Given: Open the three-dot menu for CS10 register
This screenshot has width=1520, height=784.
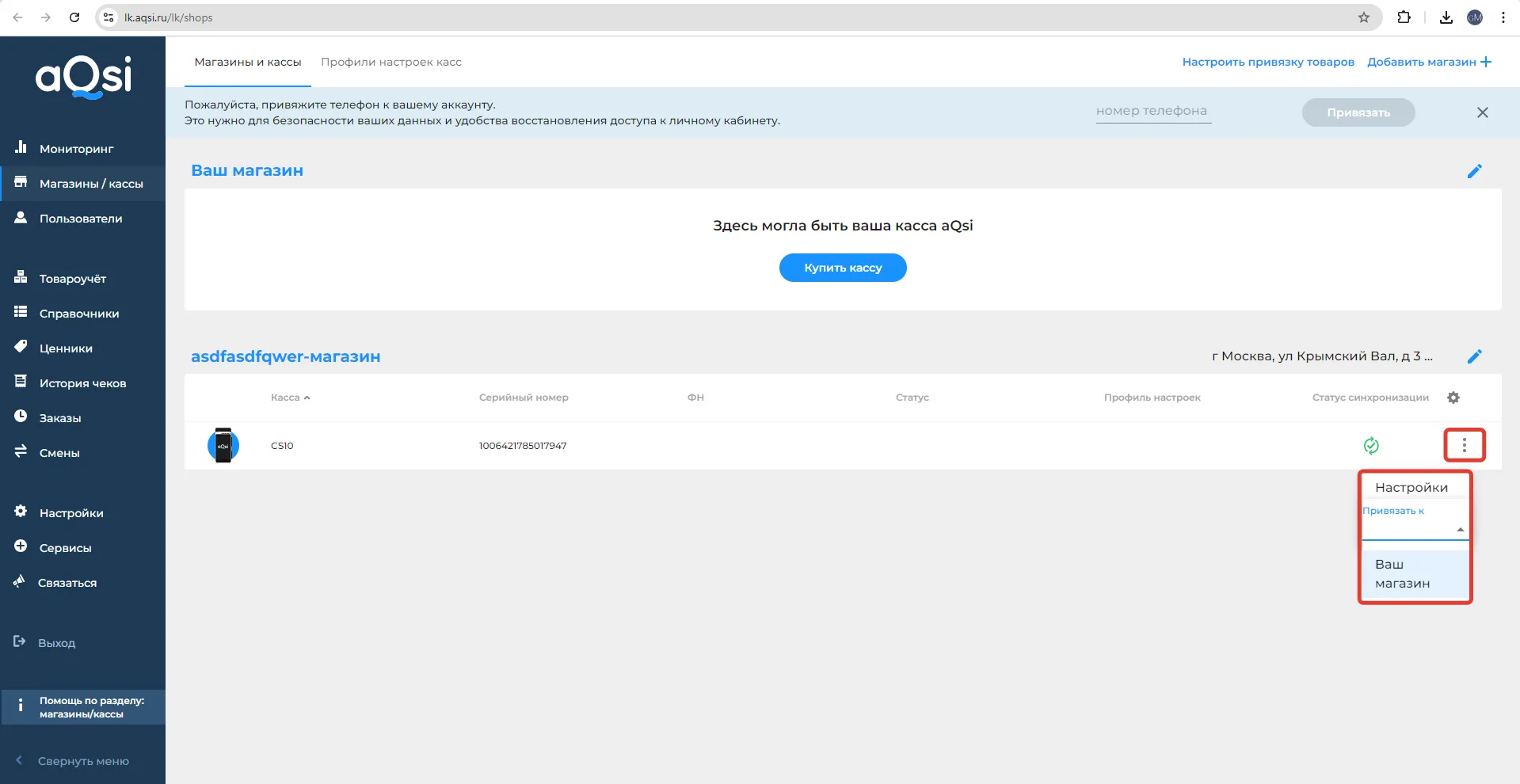Looking at the screenshot, I should coord(1464,445).
